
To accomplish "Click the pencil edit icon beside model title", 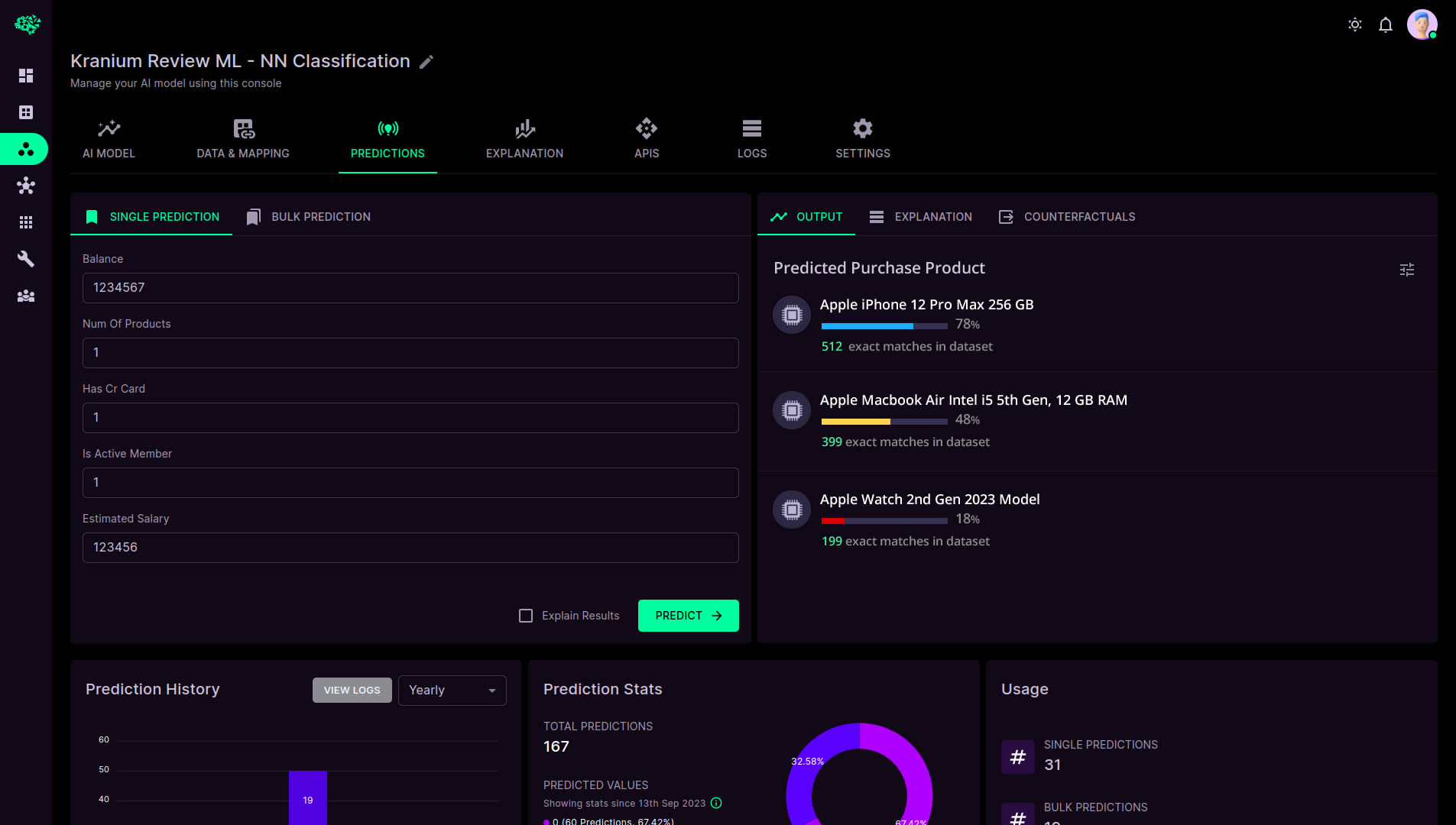I will [x=426, y=62].
